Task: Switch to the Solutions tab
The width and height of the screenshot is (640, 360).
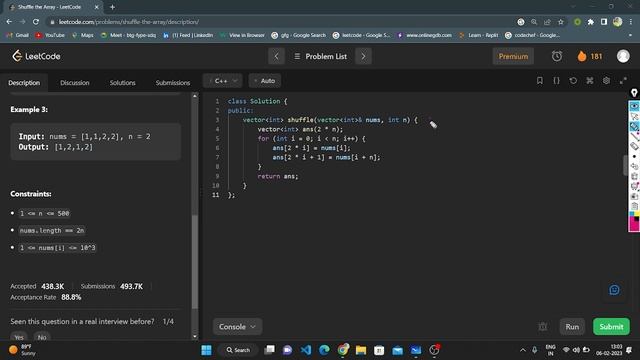Action: [122, 82]
